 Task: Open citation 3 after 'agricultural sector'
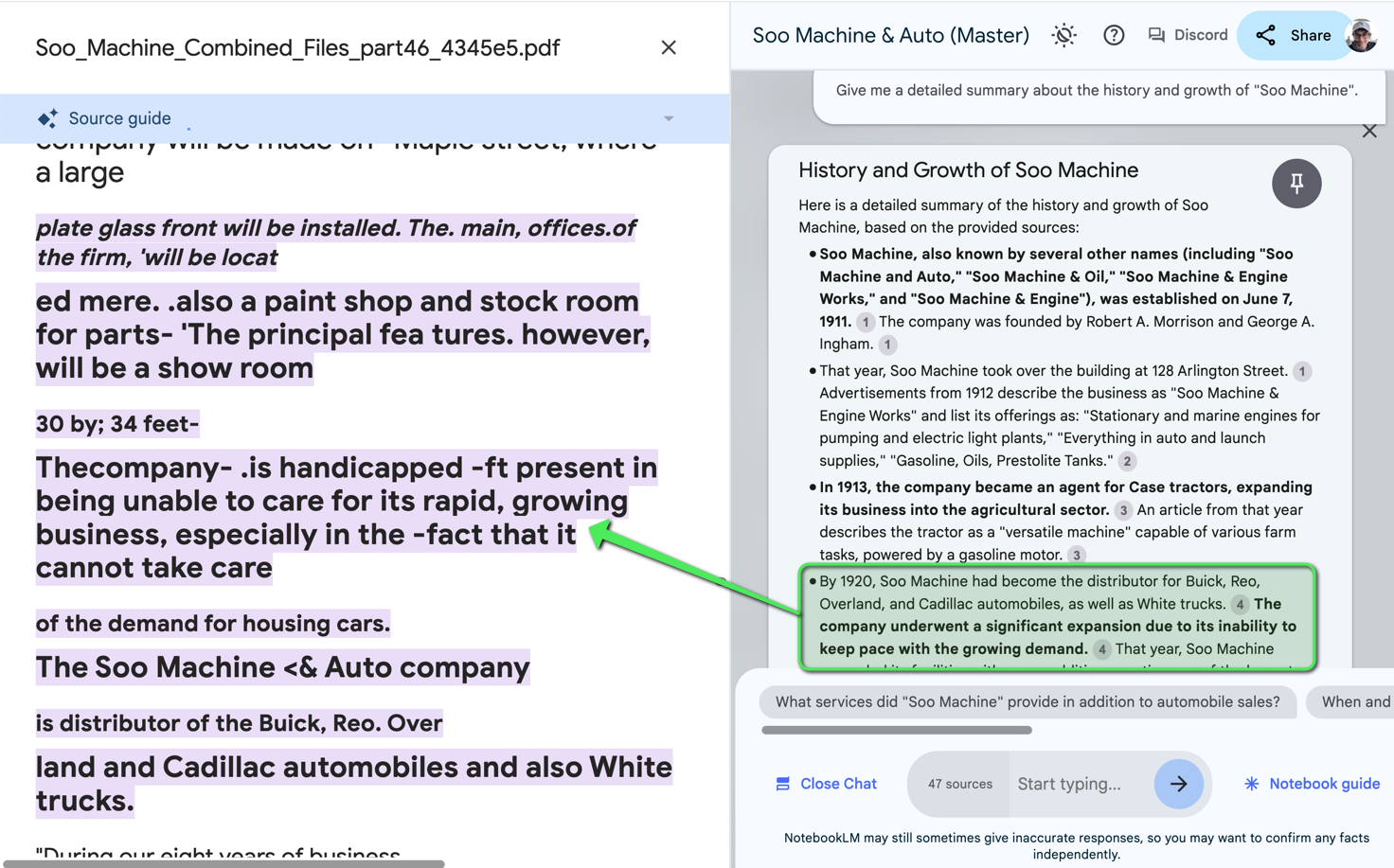point(1123,510)
